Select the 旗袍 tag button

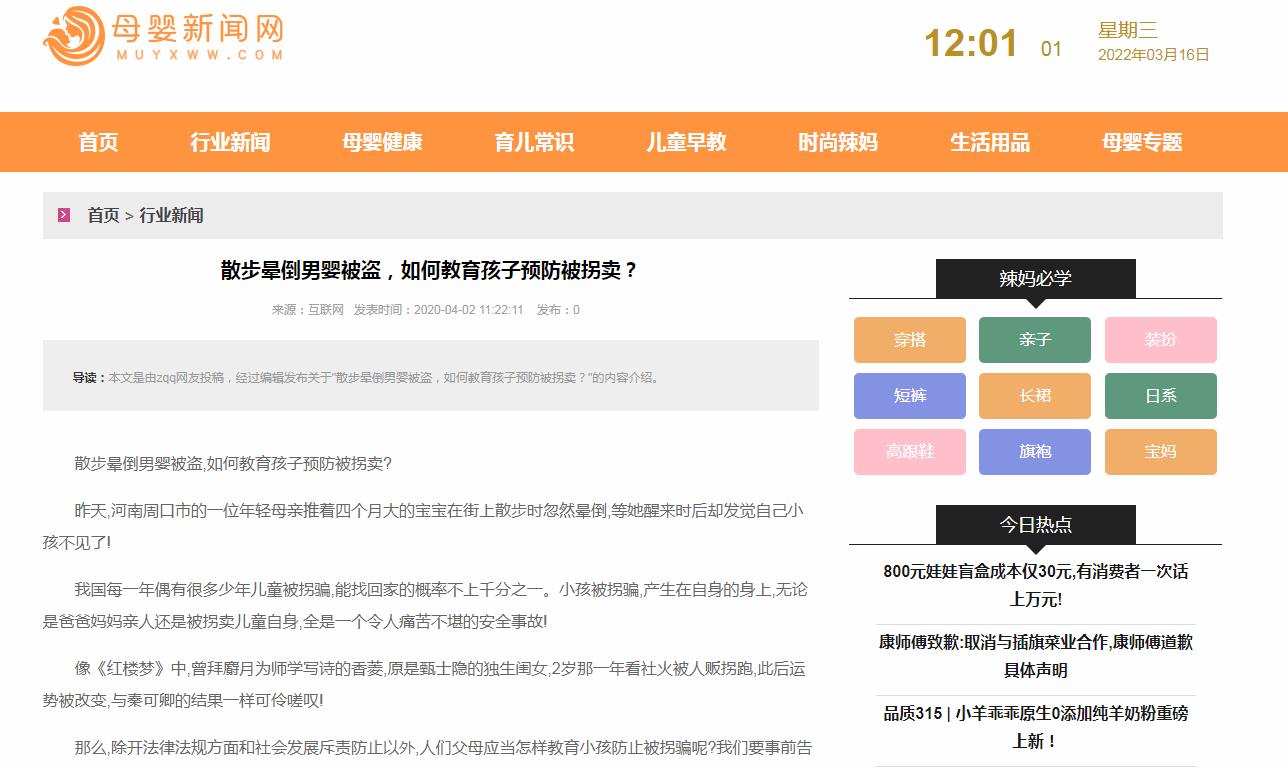1035,452
